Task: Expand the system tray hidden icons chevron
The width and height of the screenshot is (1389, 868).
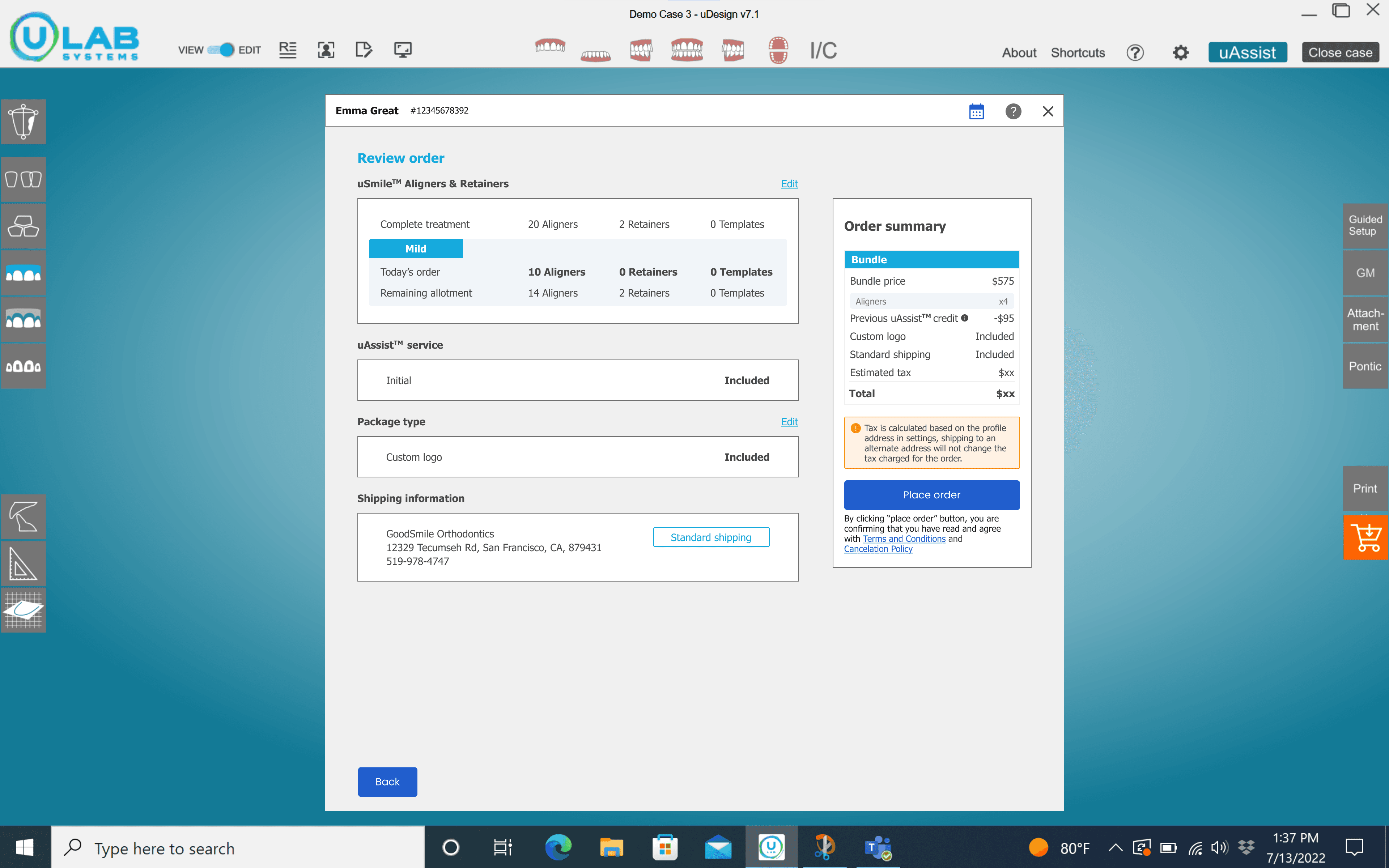Action: [x=1115, y=847]
